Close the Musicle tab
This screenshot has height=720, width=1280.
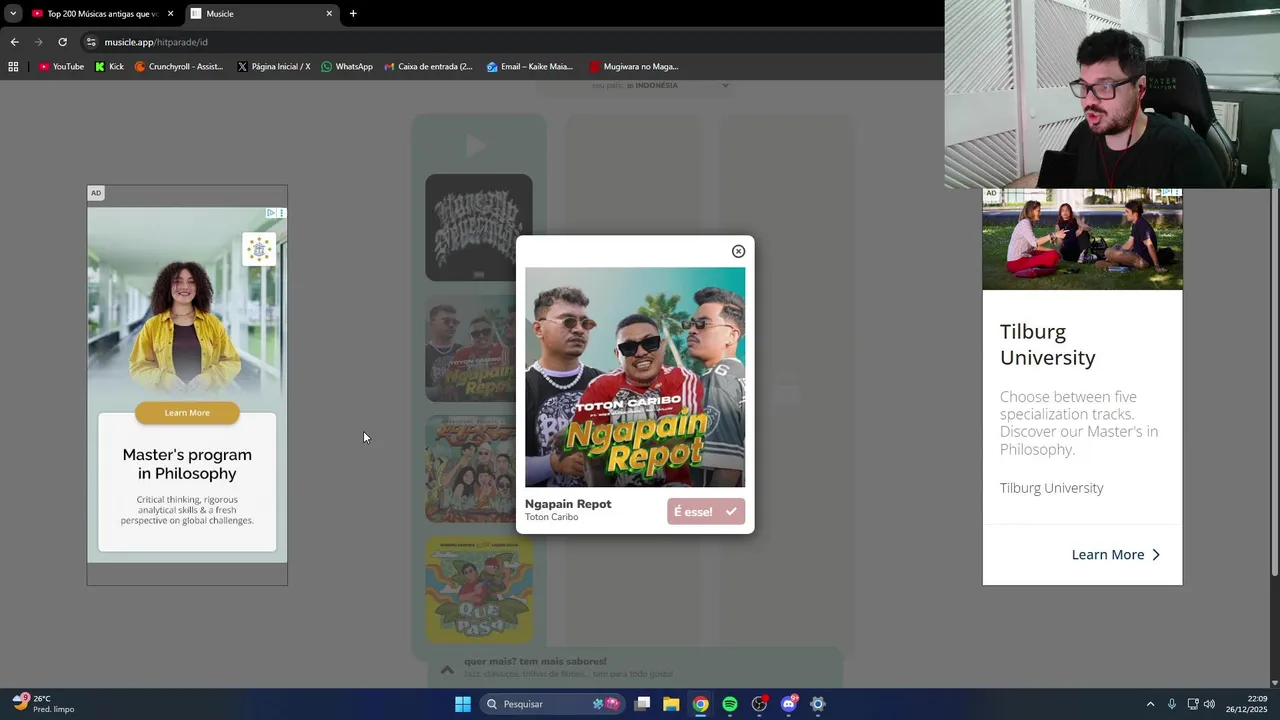[329, 14]
